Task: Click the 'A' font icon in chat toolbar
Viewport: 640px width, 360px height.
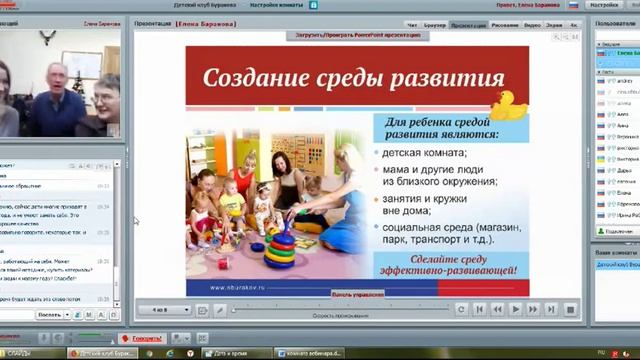Action: point(101,315)
